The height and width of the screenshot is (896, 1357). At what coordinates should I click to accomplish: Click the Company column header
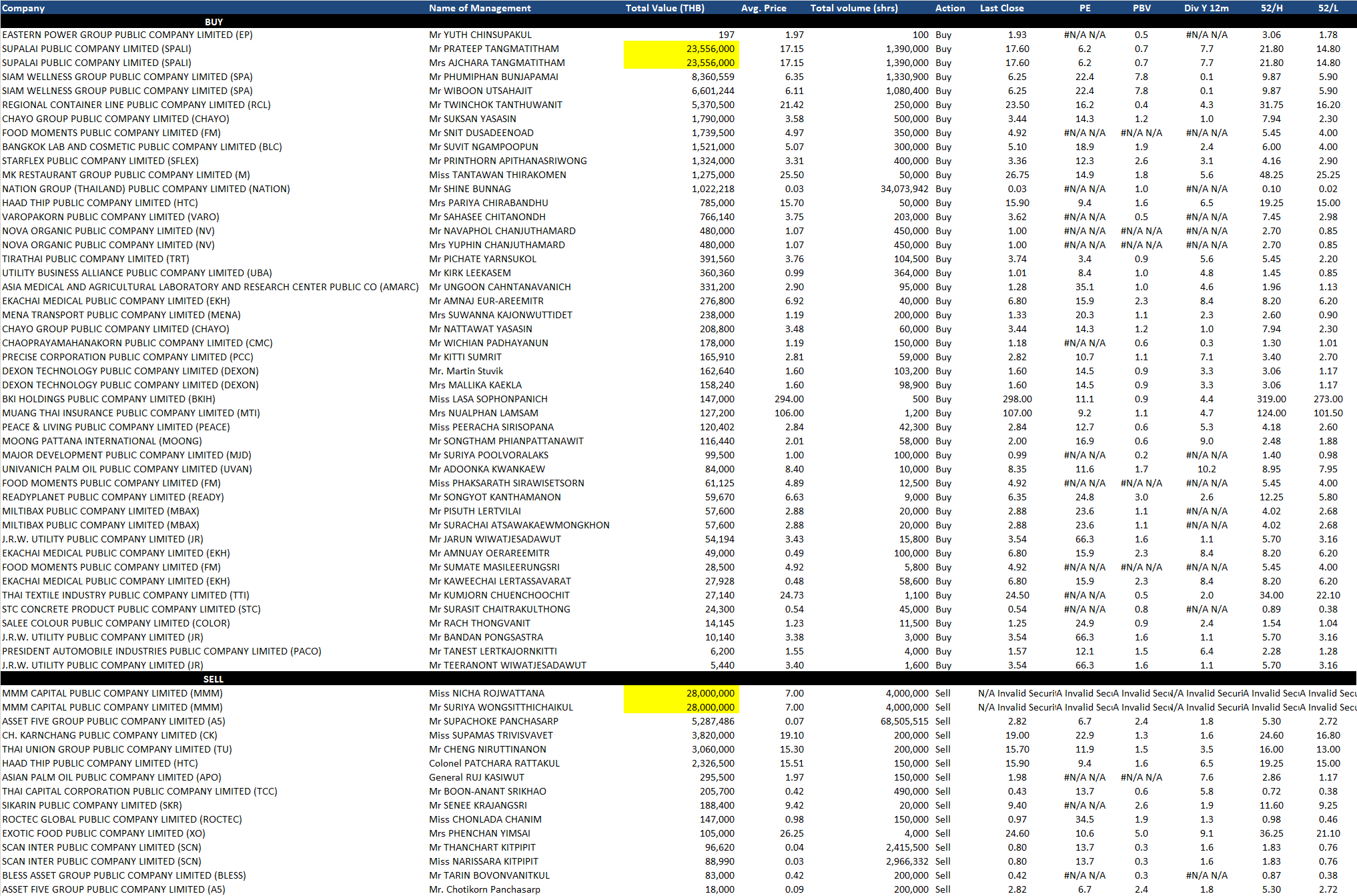24,8
